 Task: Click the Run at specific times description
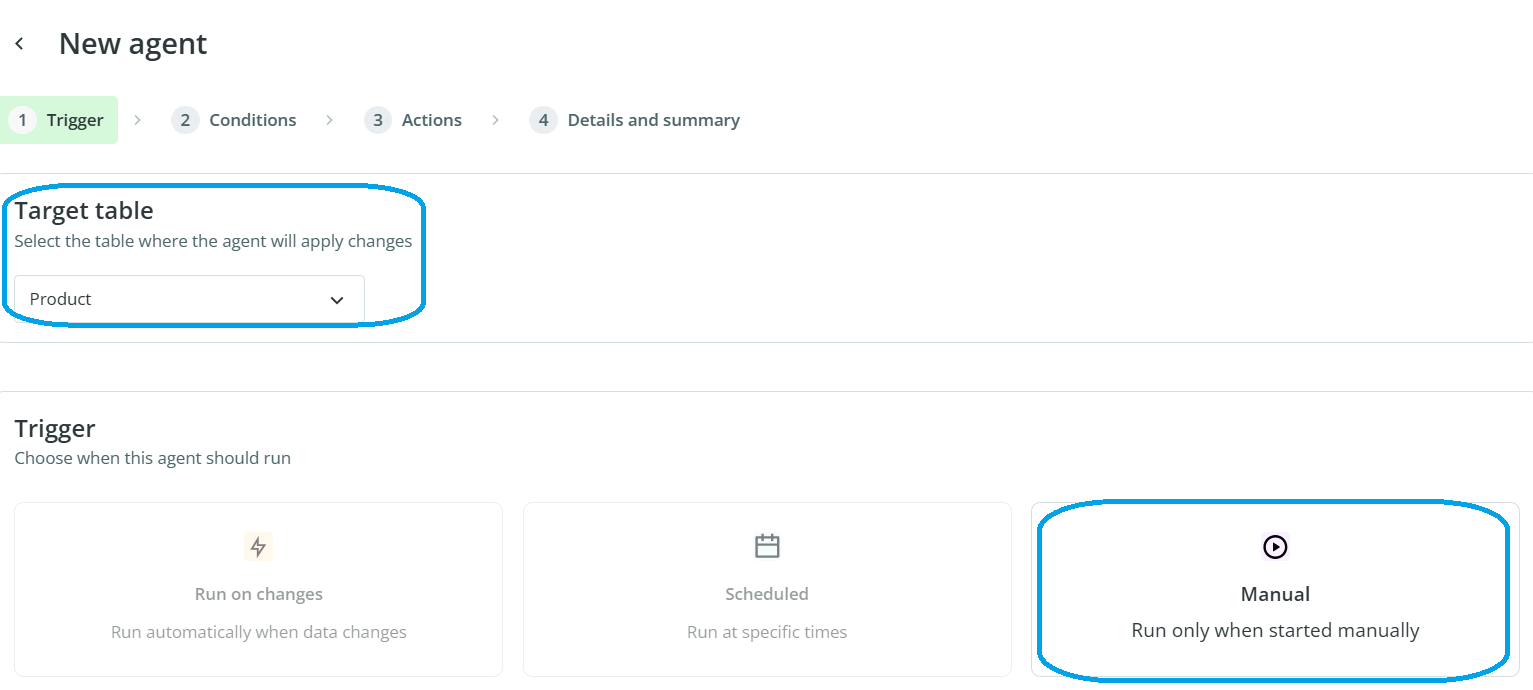click(x=767, y=632)
